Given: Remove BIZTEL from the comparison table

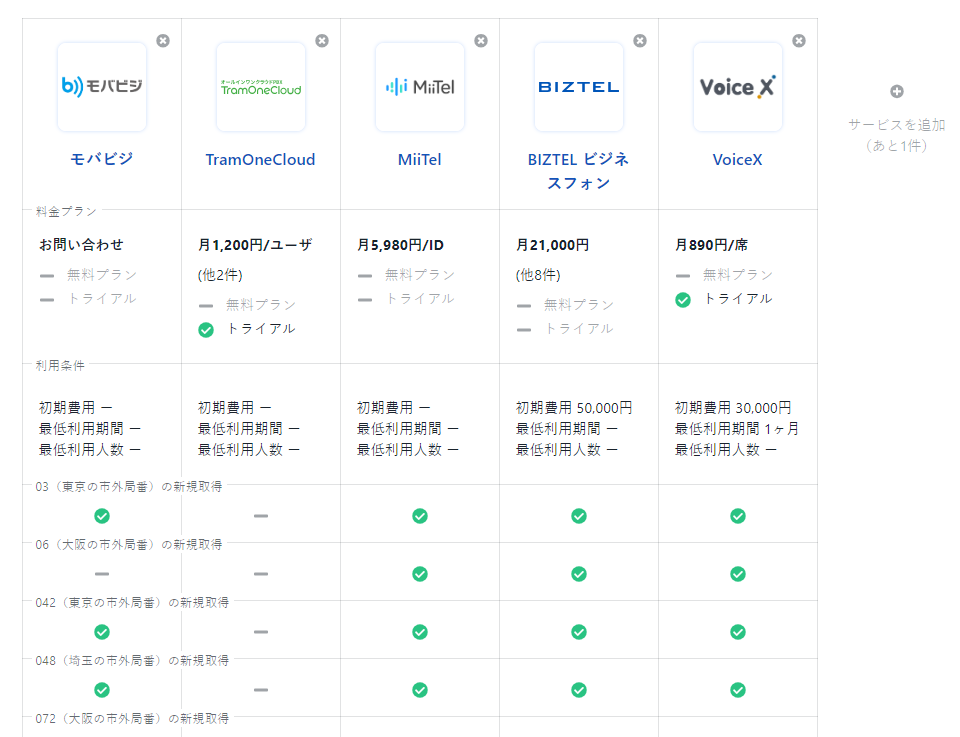Looking at the screenshot, I should (x=640, y=41).
